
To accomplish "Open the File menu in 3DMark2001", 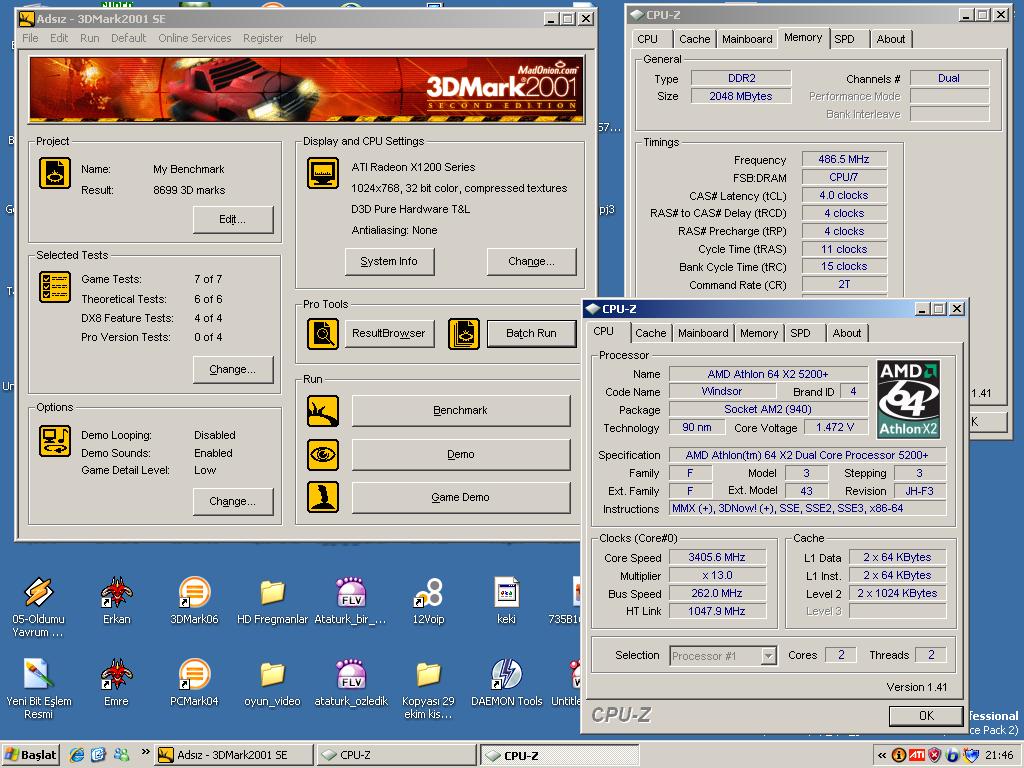I will (30, 38).
